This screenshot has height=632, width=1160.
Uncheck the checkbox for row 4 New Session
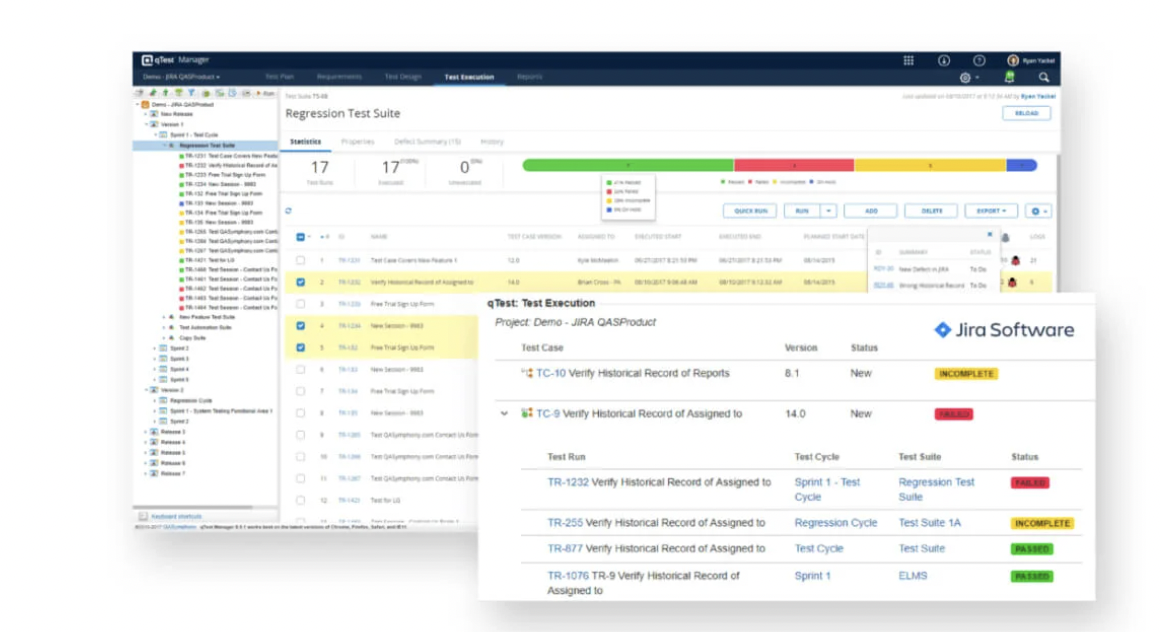[300, 326]
